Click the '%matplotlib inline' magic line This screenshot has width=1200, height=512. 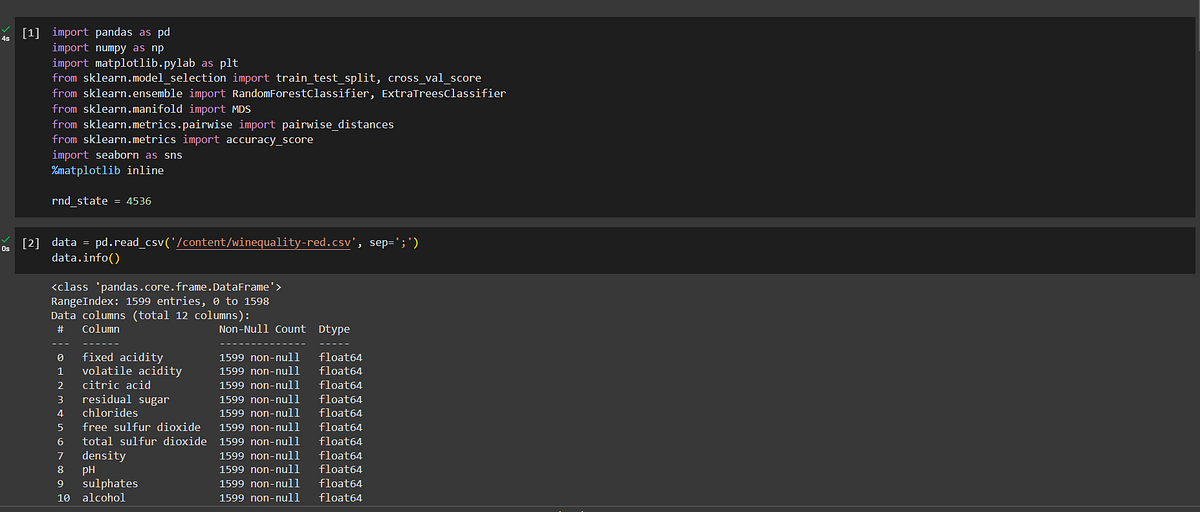pos(108,170)
